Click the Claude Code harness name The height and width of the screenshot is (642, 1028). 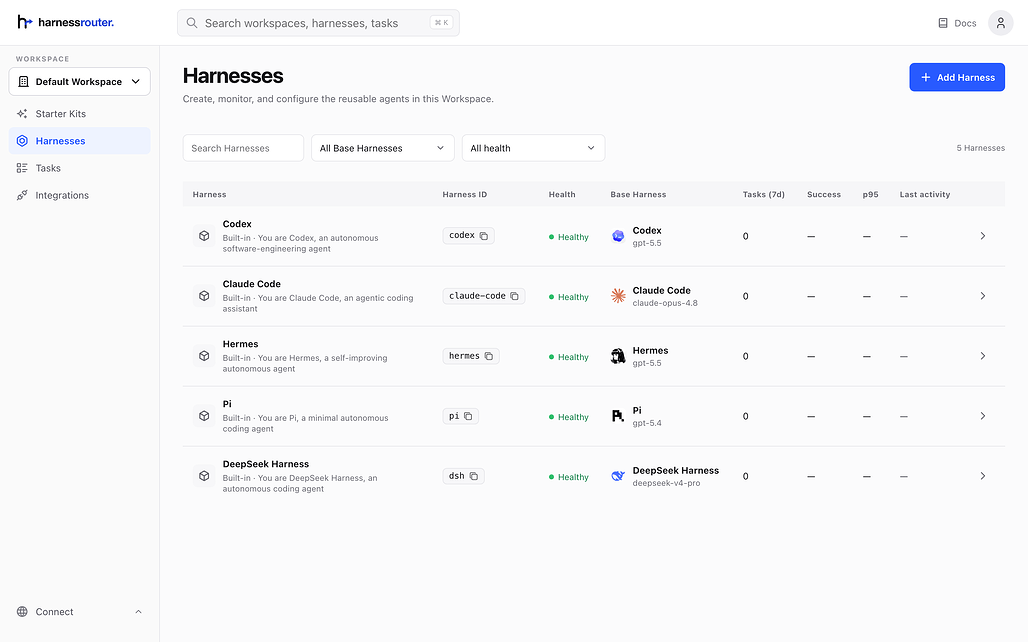pyautogui.click(x=251, y=284)
